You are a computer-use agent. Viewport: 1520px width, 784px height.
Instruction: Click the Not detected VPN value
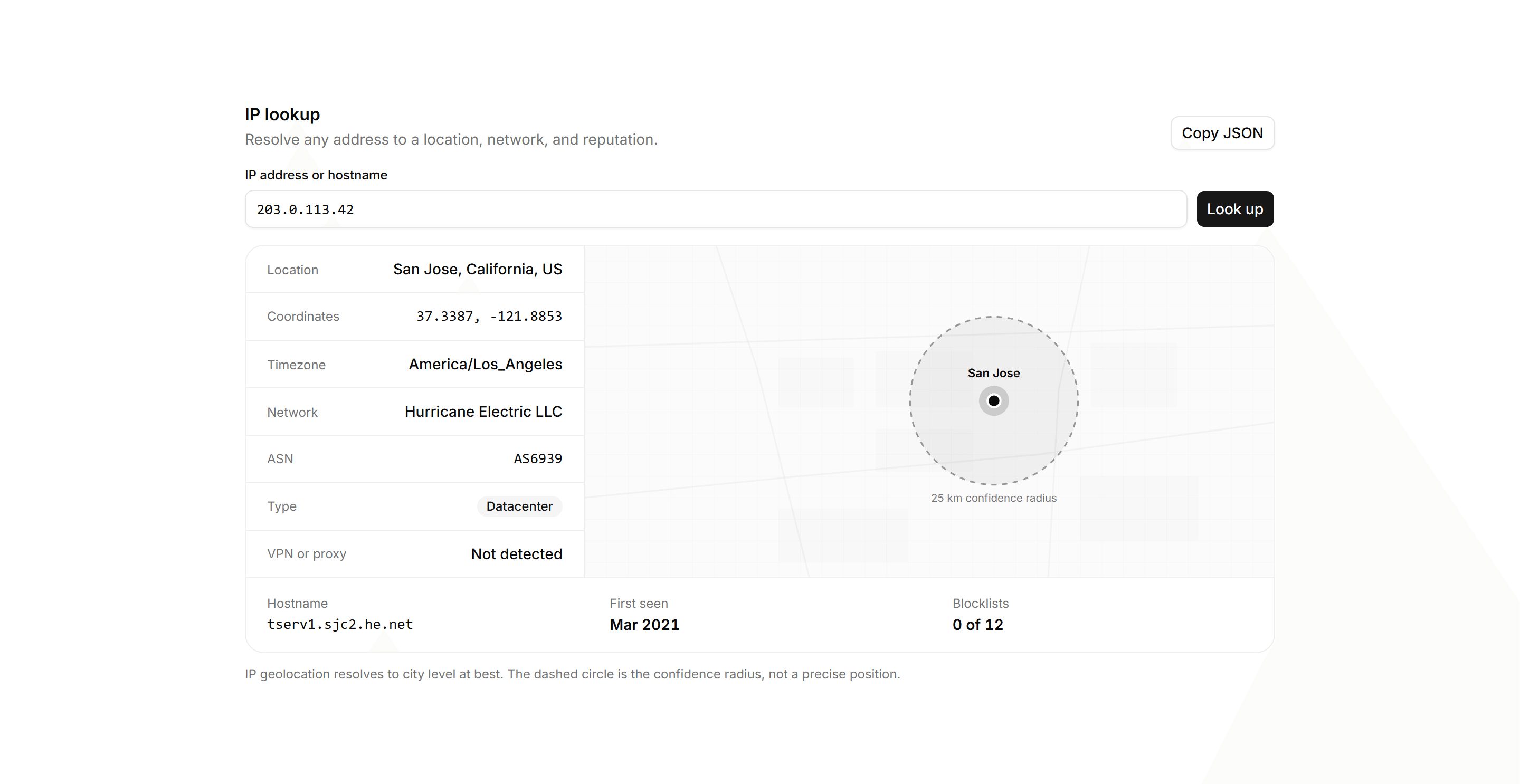coord(516,554)
